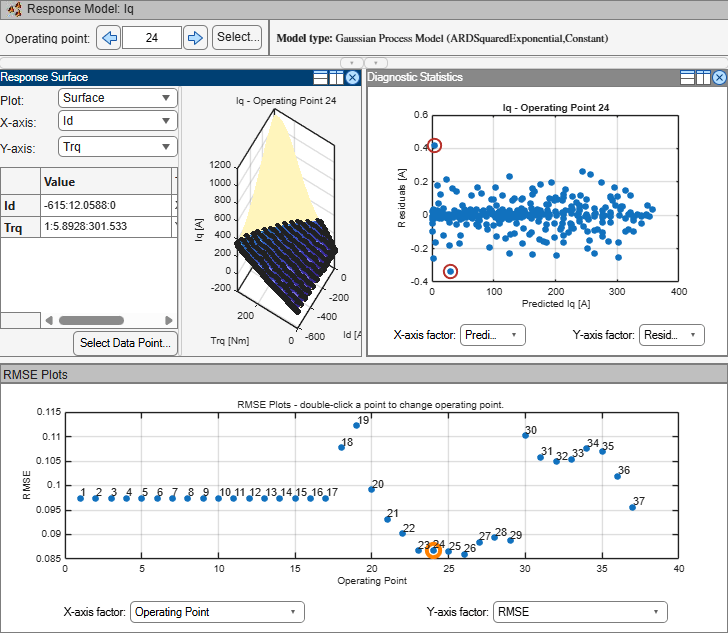Go to next operating point arrow

click(195, 38)
